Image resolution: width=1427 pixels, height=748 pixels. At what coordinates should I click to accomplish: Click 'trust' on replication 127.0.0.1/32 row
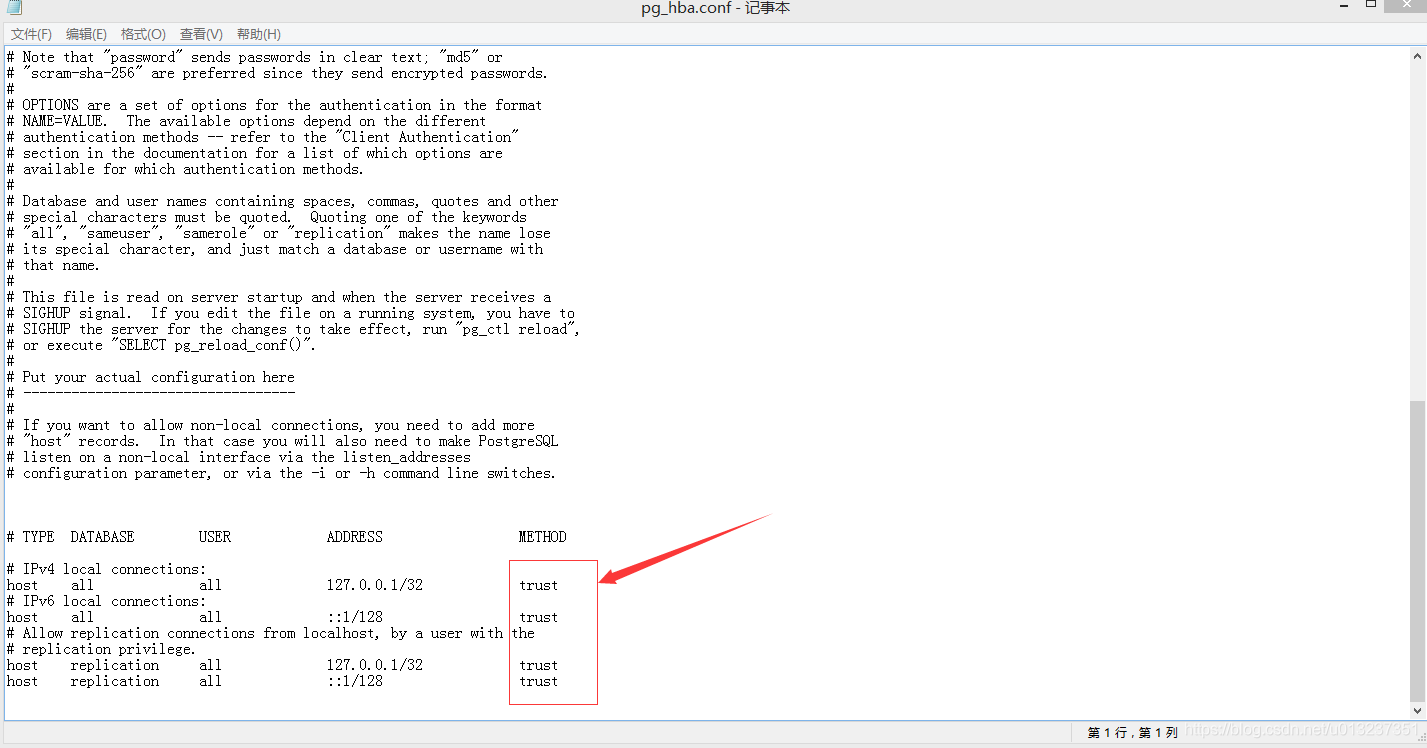(x=539, y=665)
